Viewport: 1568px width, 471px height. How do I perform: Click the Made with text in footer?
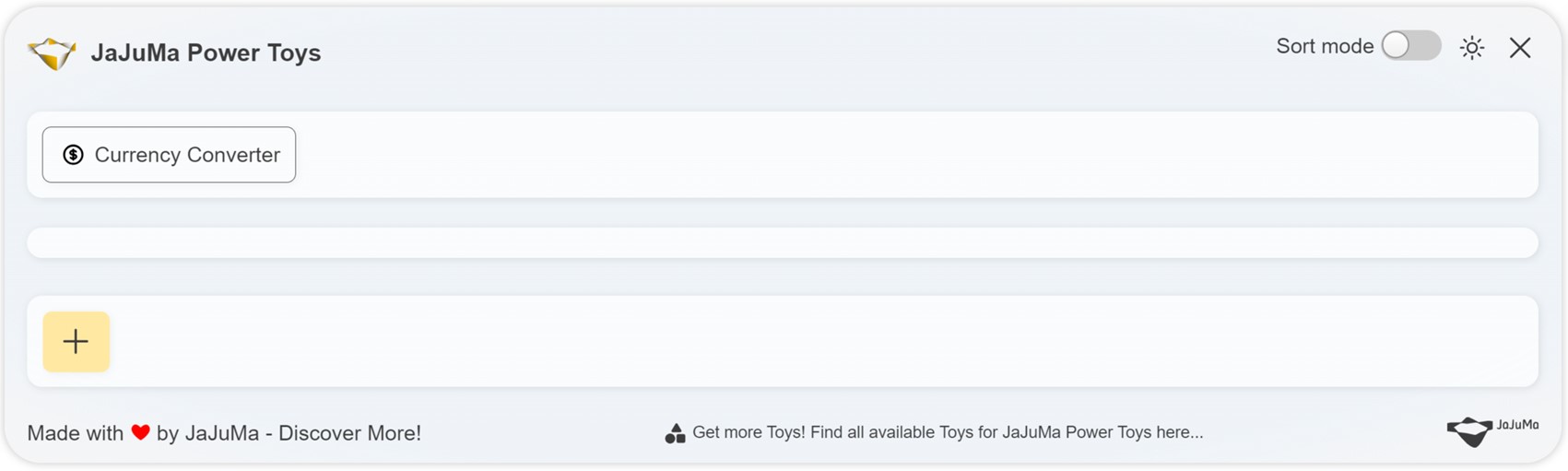click(x=76, y=433)
